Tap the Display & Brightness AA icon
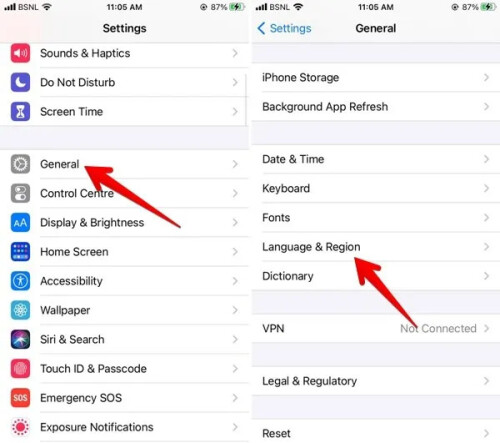This screenshot has width=500, height=443. click(x=20, y=222)
